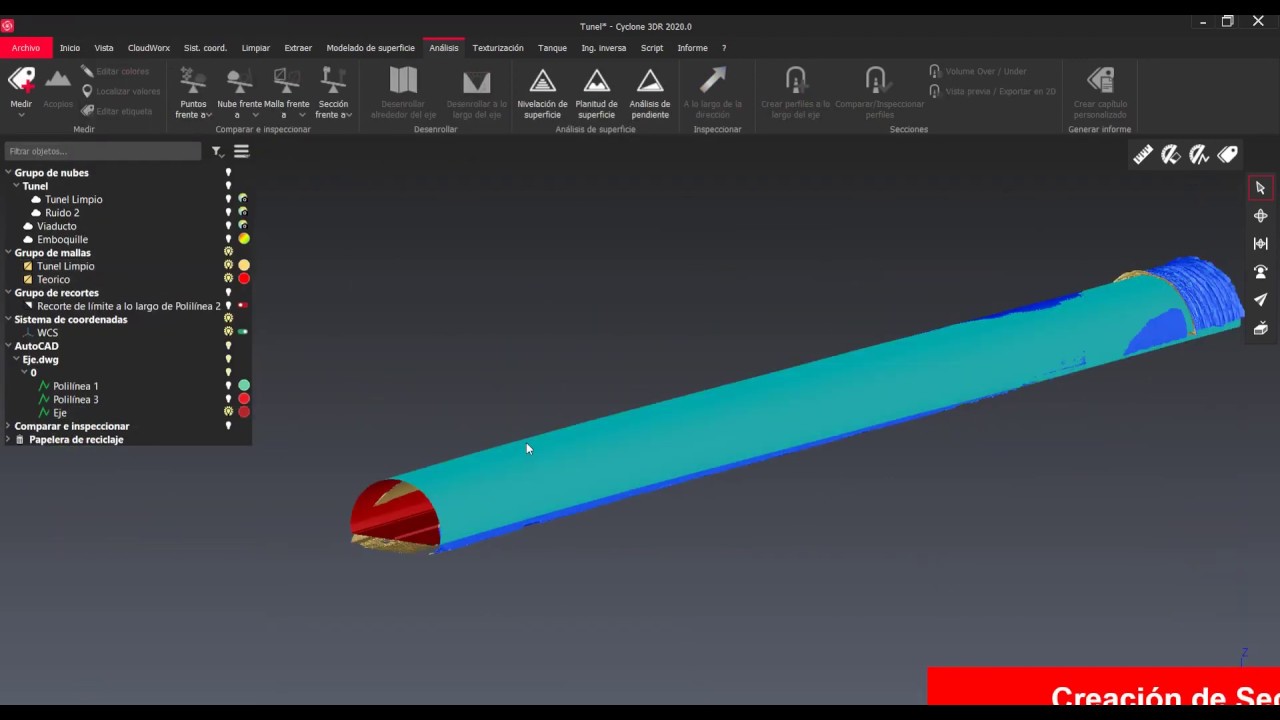Viewport: 1280px width, 720px height.
Task: Open Sección frente a comparison
Action: pos(333,92)
